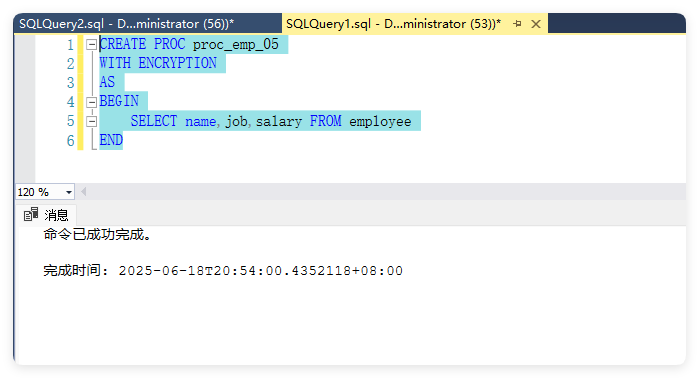Click the CREATE keyword on line 1

click(123, 44)
